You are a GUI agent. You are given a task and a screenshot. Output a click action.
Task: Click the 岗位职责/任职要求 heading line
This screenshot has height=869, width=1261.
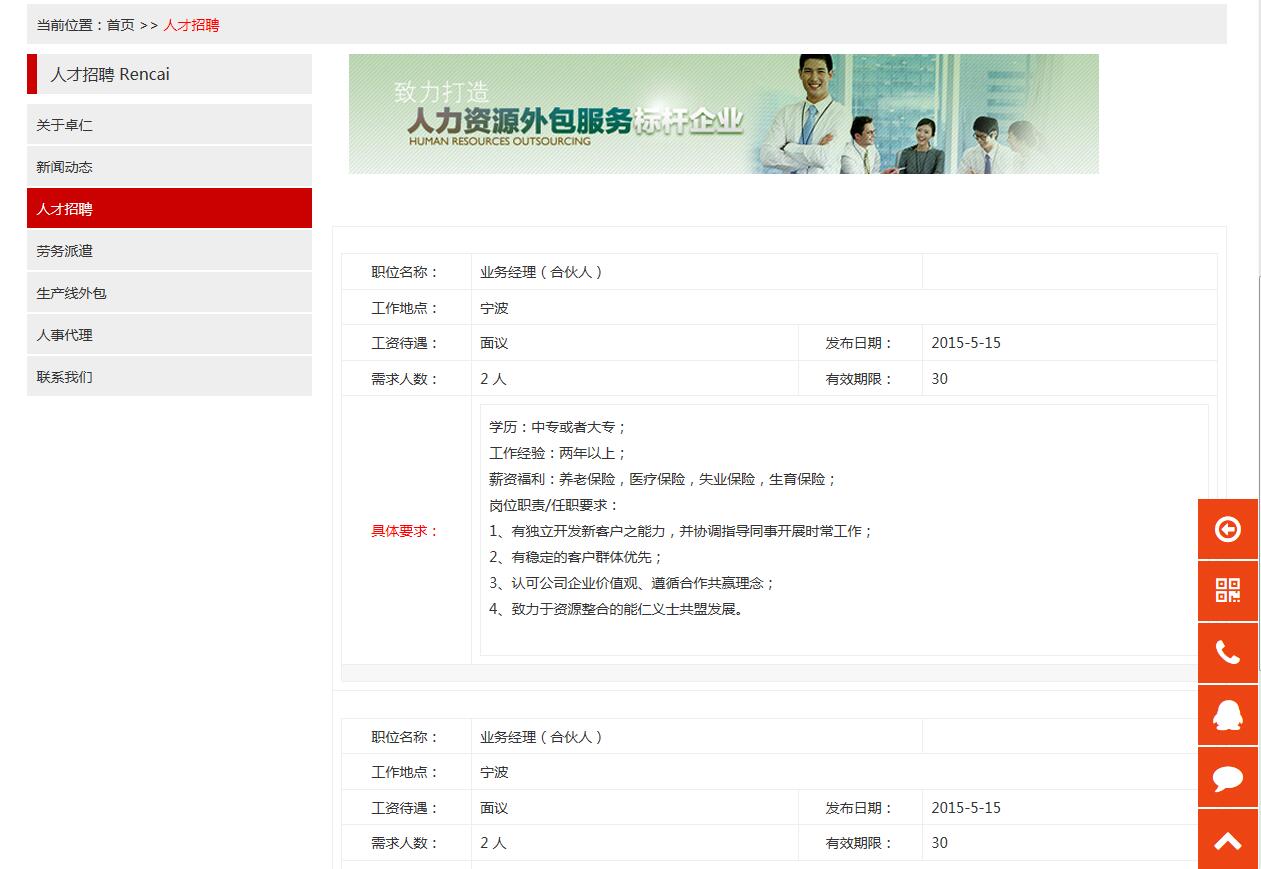(x=555, y=505)
